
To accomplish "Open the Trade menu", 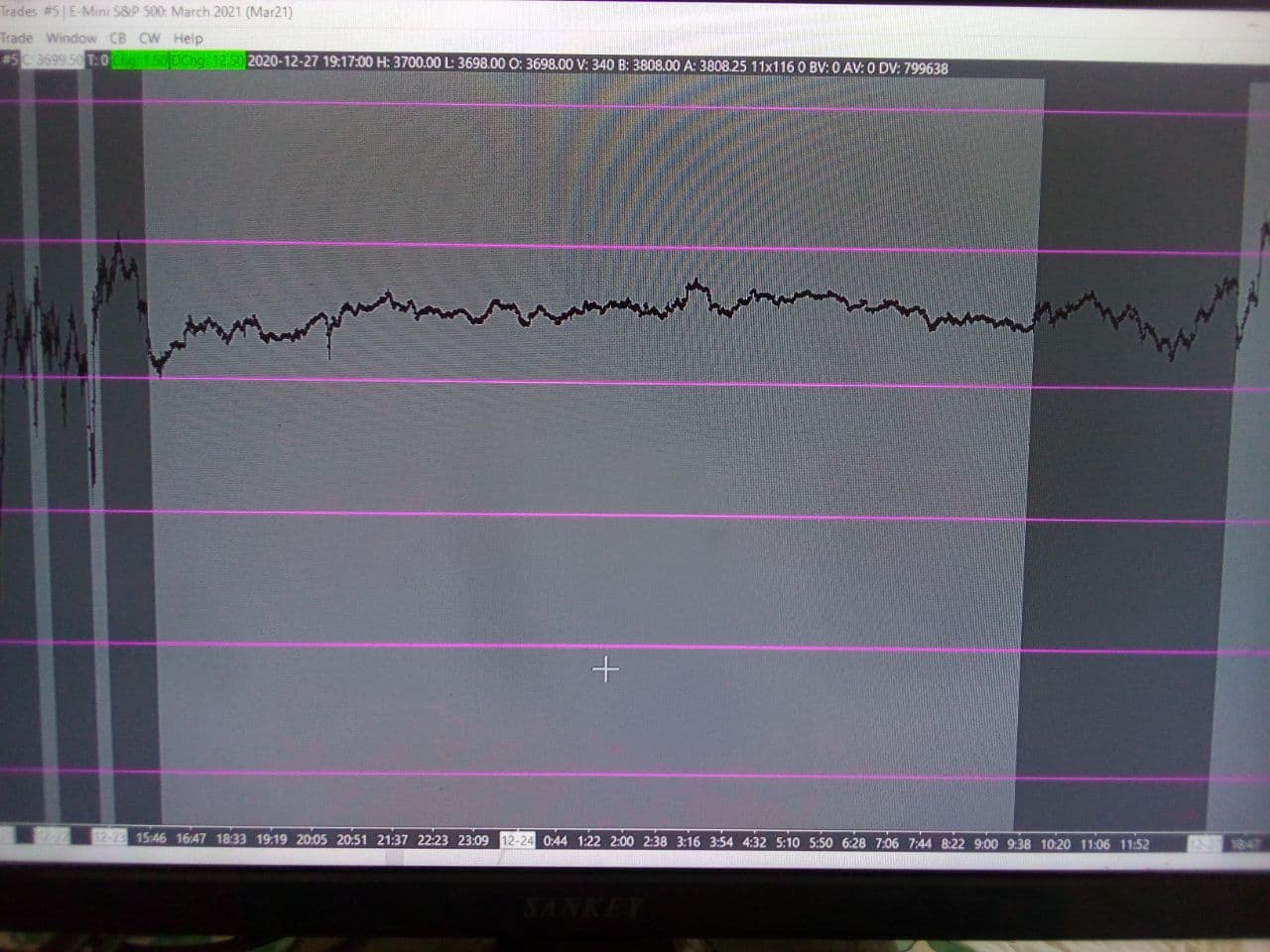I will point(16,38).
